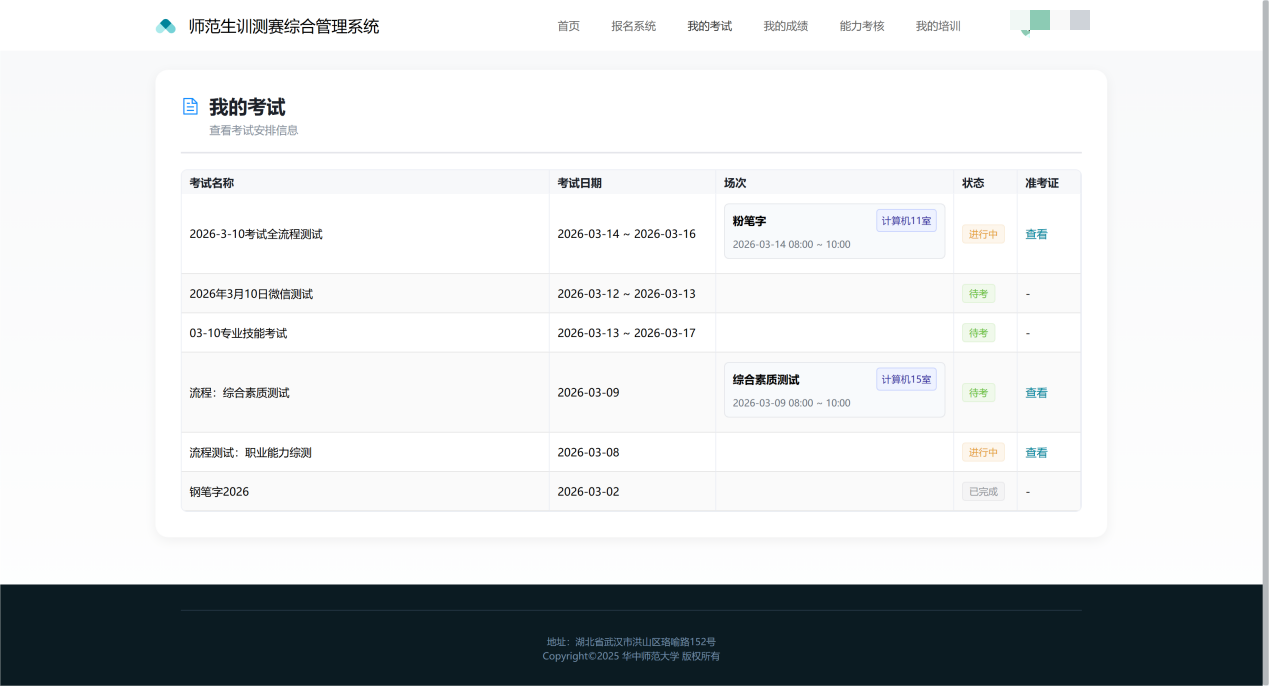This screenshot has width=1269, height=686.
Task: Click the system logo icon
Action: coord(166,26)
